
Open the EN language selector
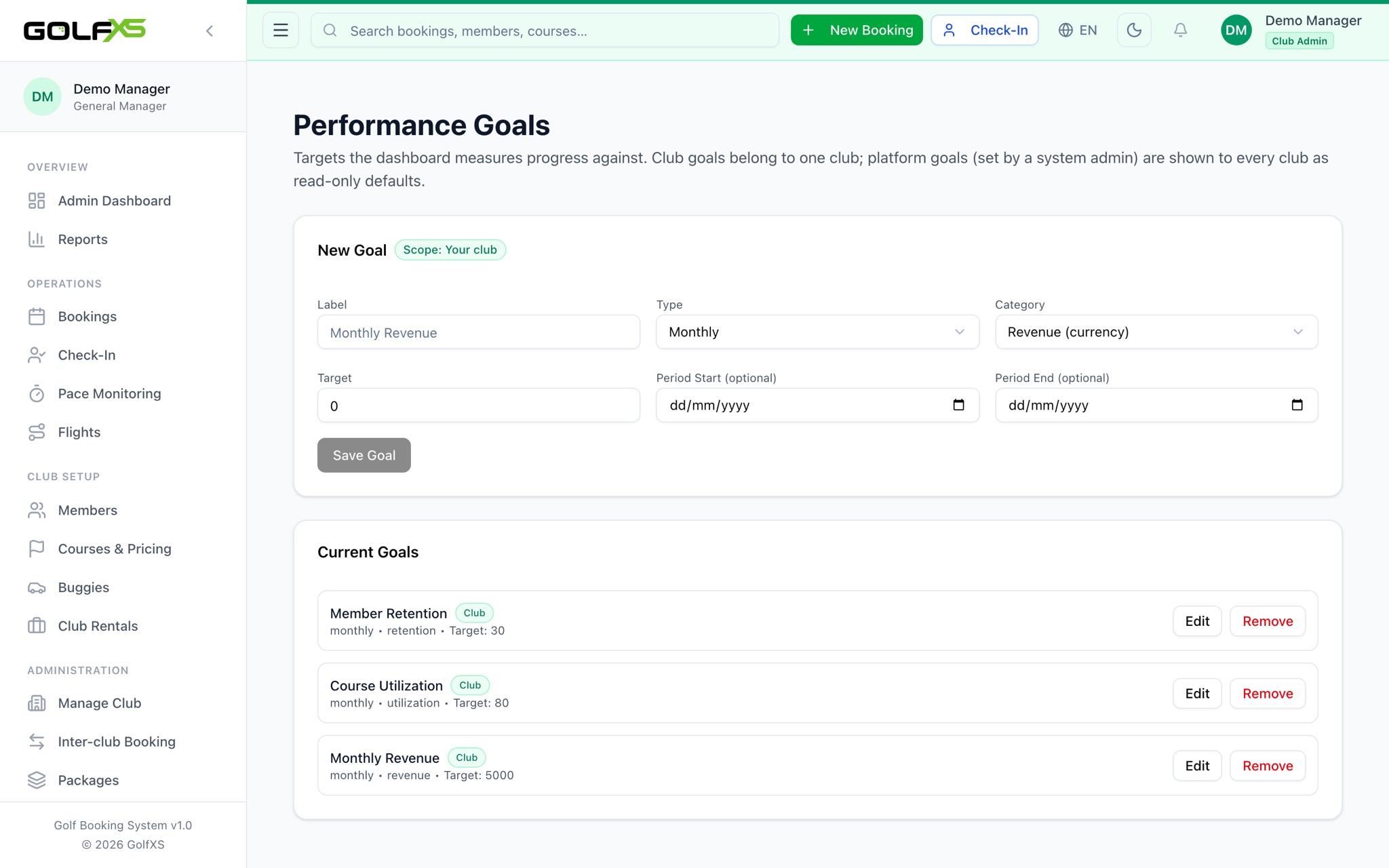click(x=1078, y=31)
